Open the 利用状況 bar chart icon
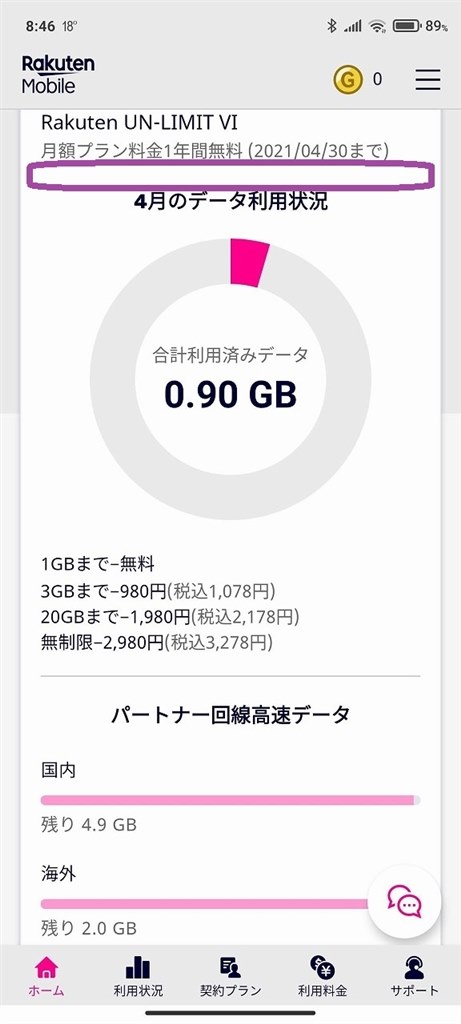 (x=138, y=968)
